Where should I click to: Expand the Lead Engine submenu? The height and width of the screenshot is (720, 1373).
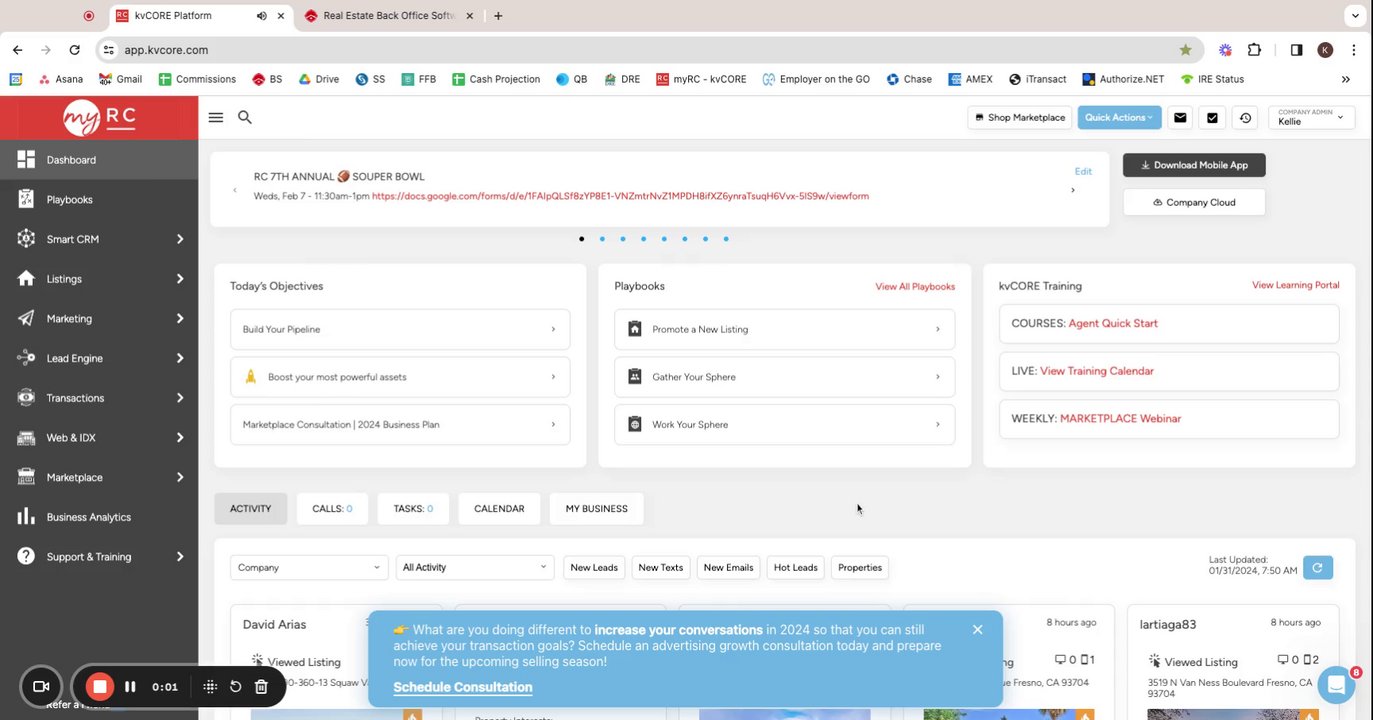tap(180, 358)
